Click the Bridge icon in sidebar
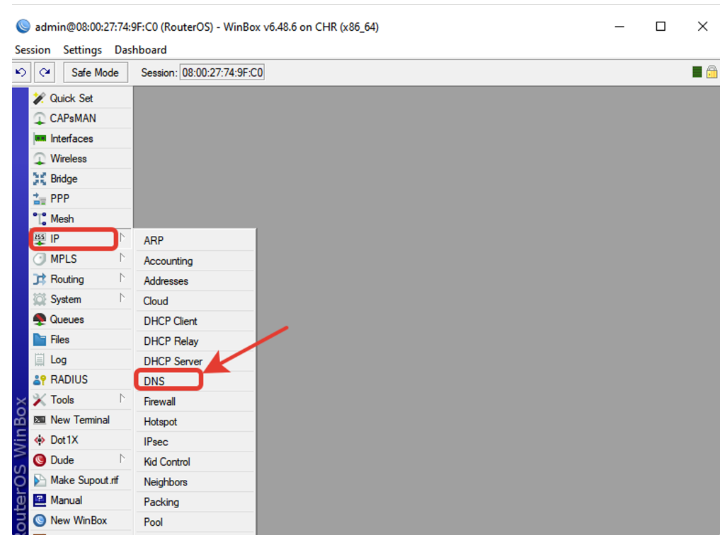The height and width of the screenshot is (537, 722). 40,179
